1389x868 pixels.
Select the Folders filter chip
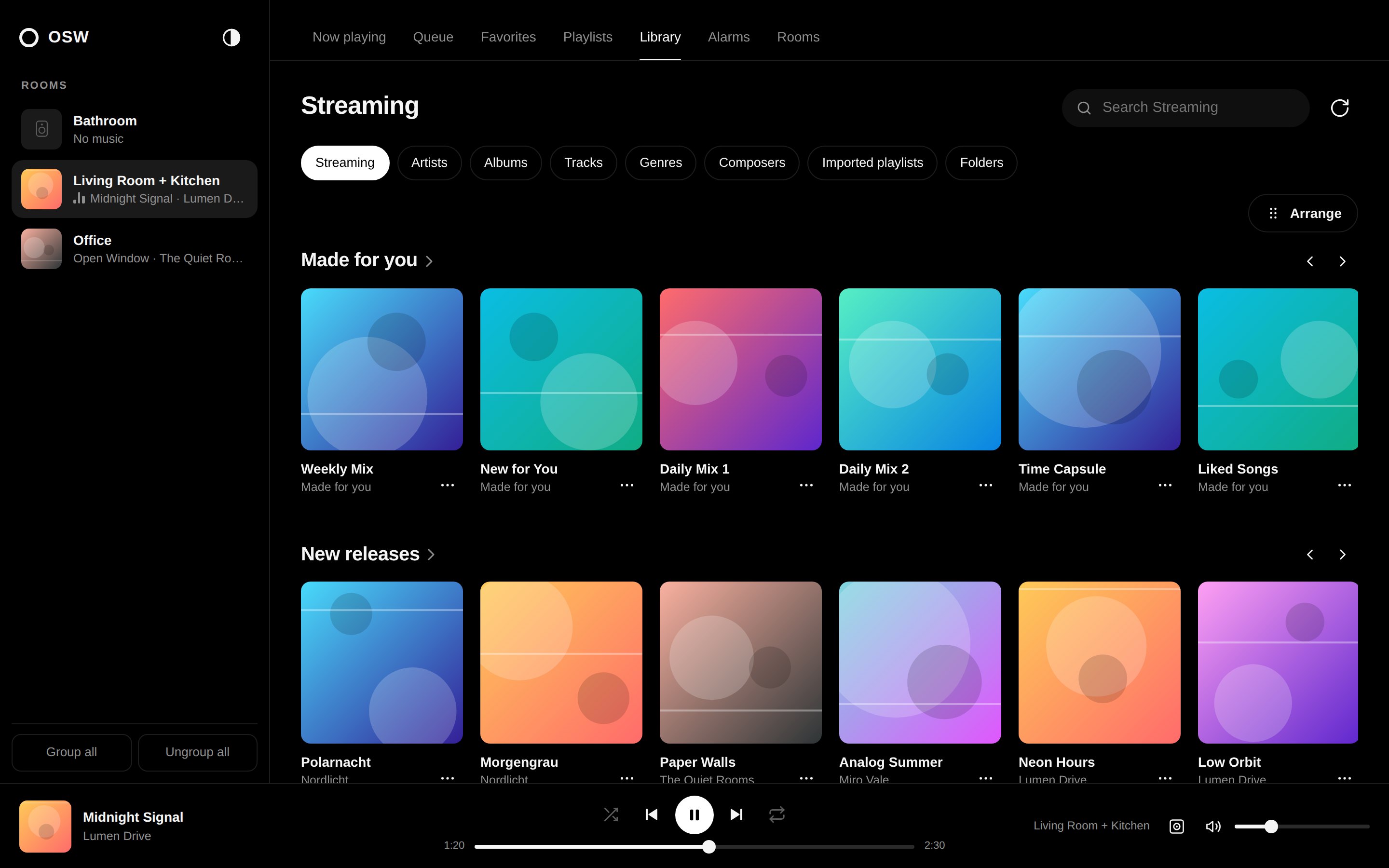pyautogui.click(x=981, y=163)
